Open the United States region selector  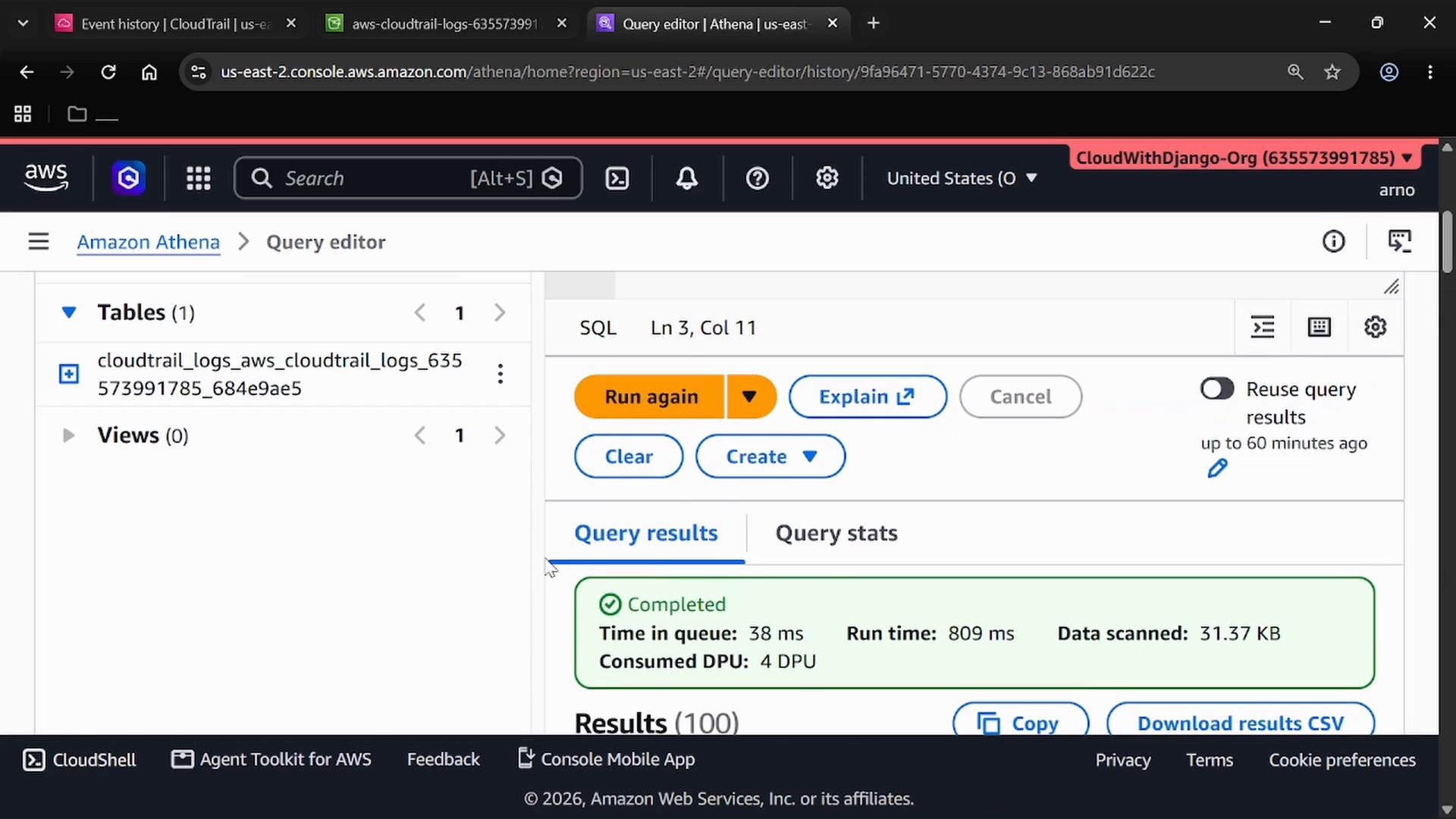click(x=962, y=178)
